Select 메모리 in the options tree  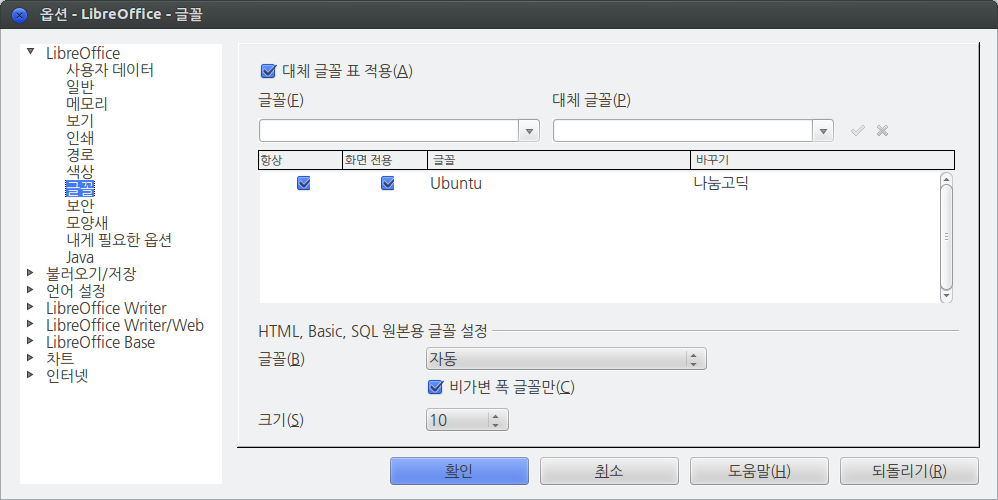click(x=87, y=104)
